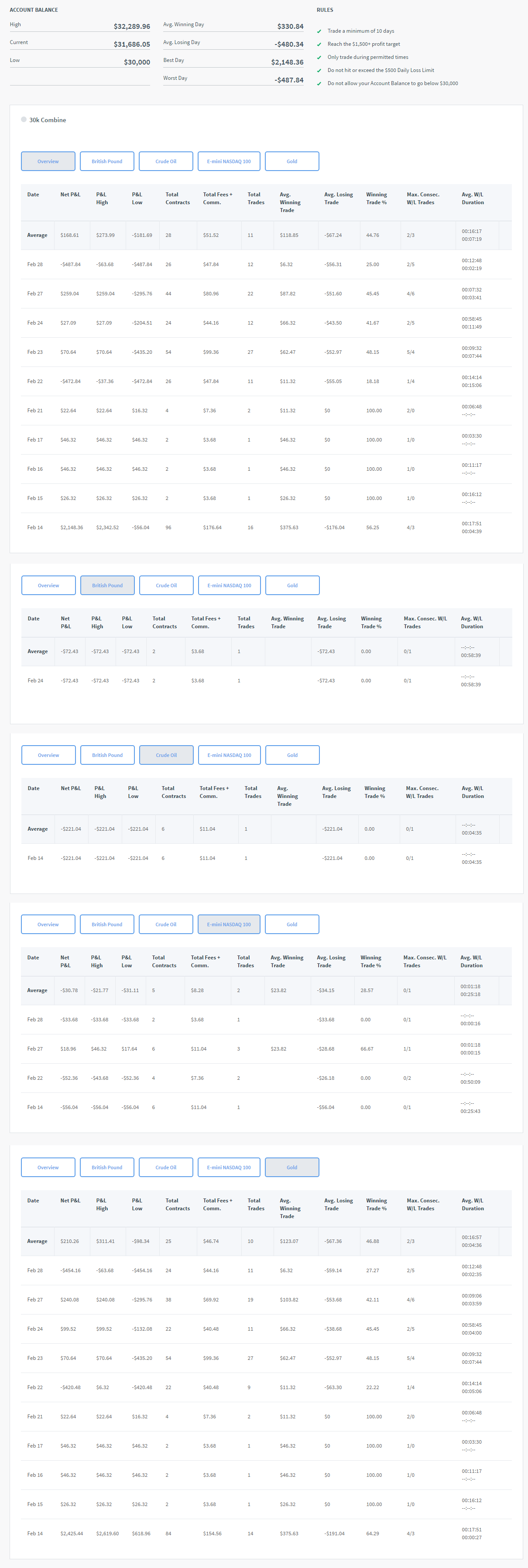This screenshot has height=1568, width=528.
Task: Click the checkmark beside "Only trade during permitted times"
Action: pyautogui.click(x=319, y=58)
